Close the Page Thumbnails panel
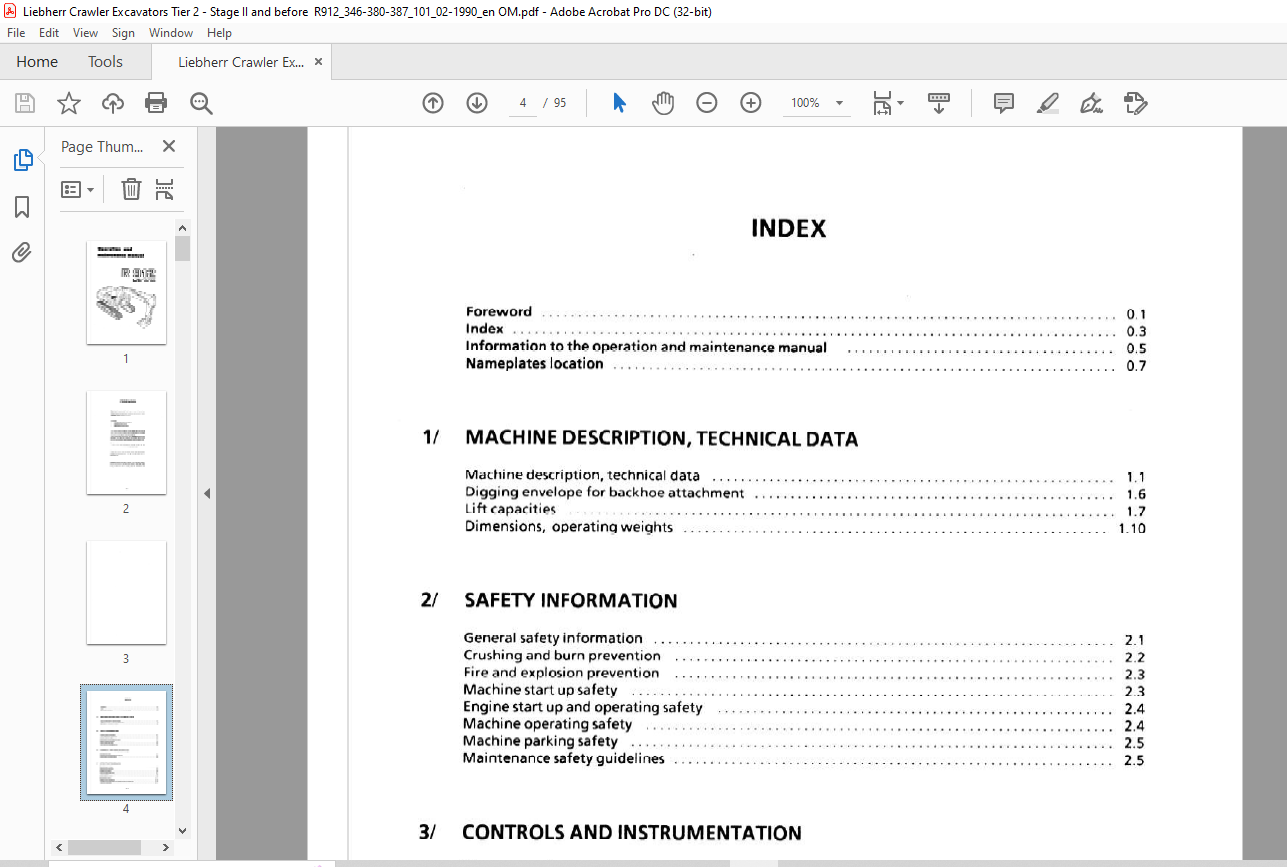 click(169, 147)
